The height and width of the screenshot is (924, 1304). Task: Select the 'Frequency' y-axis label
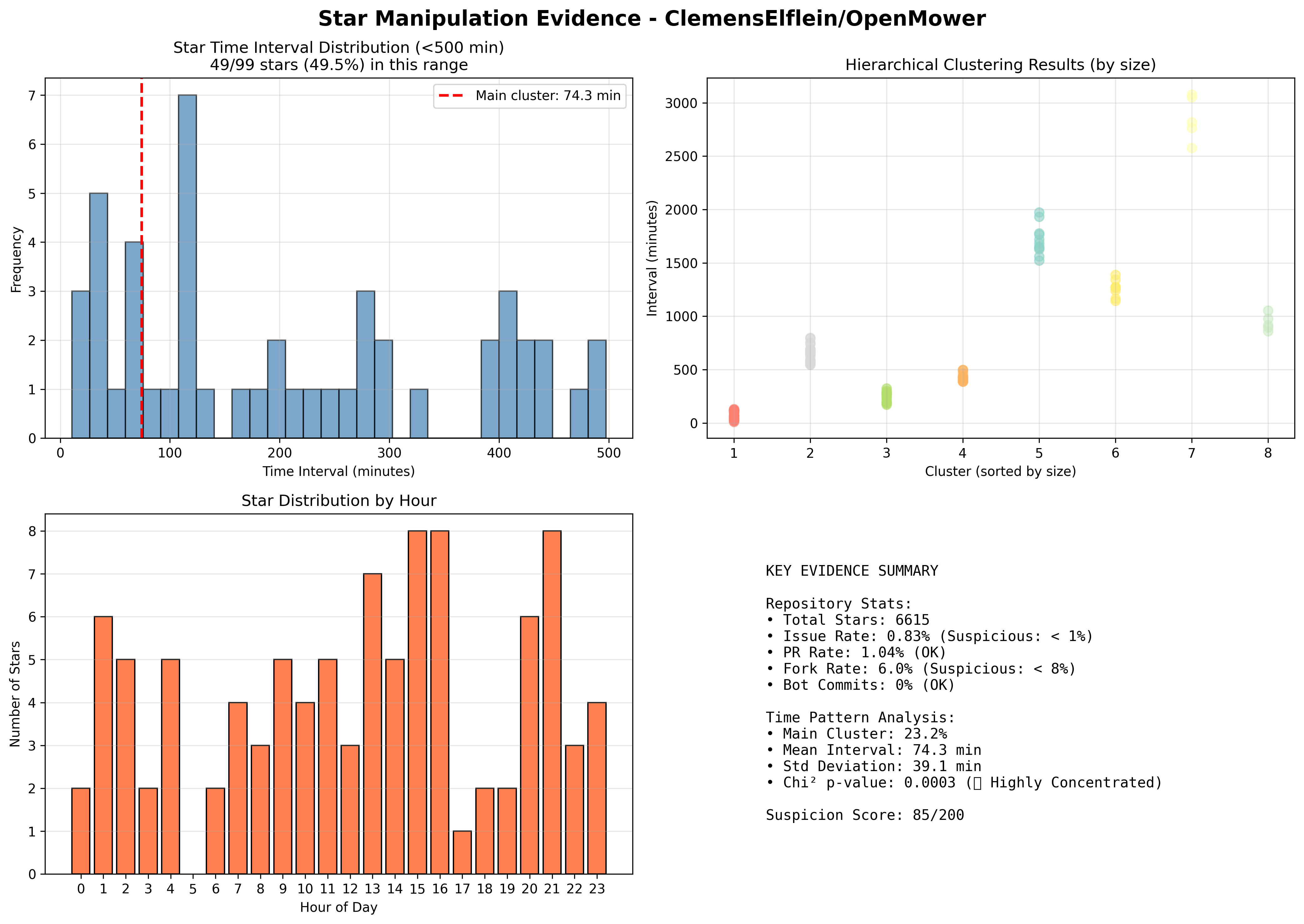pyautogui.click(x=16, y=260)
